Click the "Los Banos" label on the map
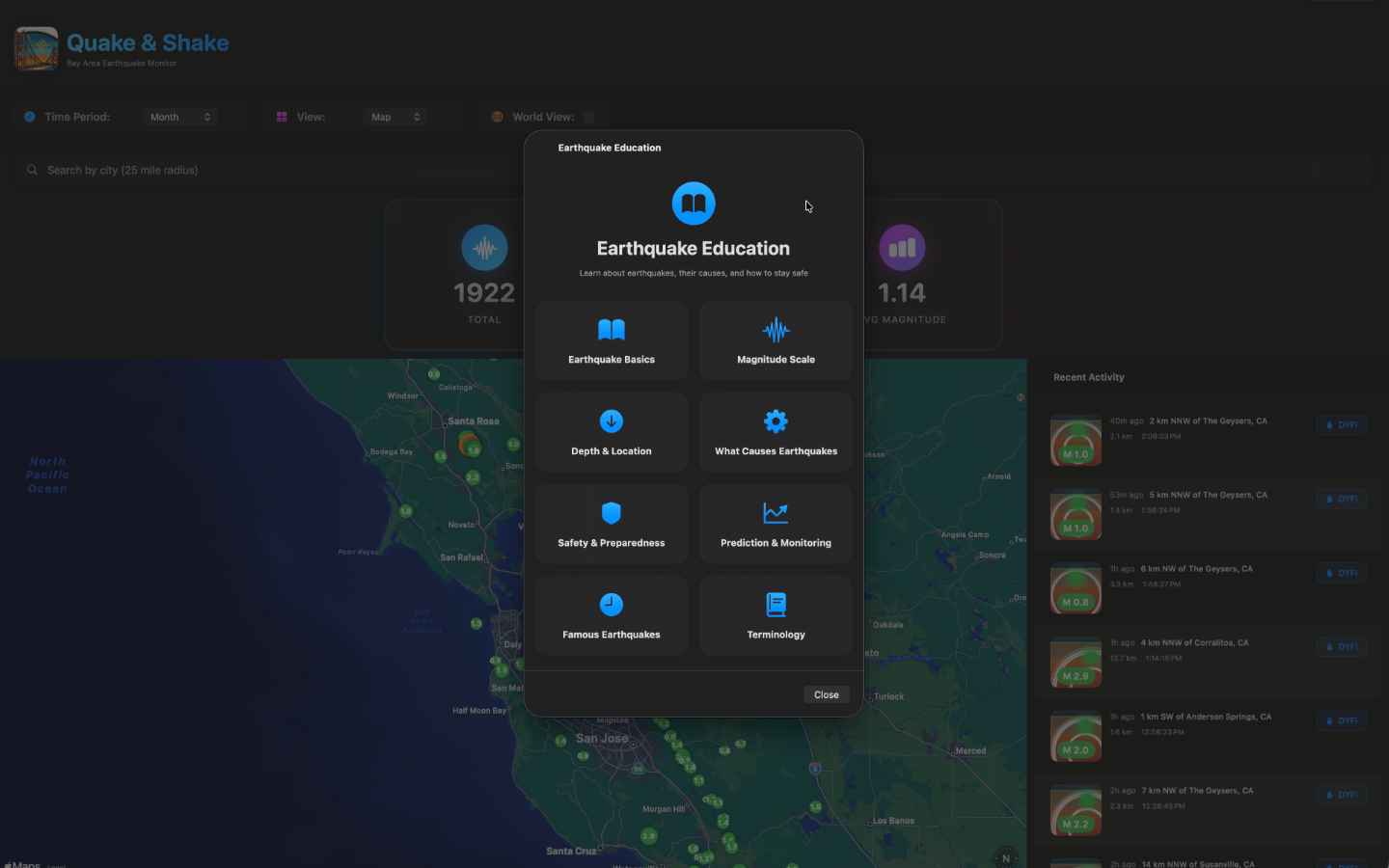1389x868 pixels. click(893, 822)
